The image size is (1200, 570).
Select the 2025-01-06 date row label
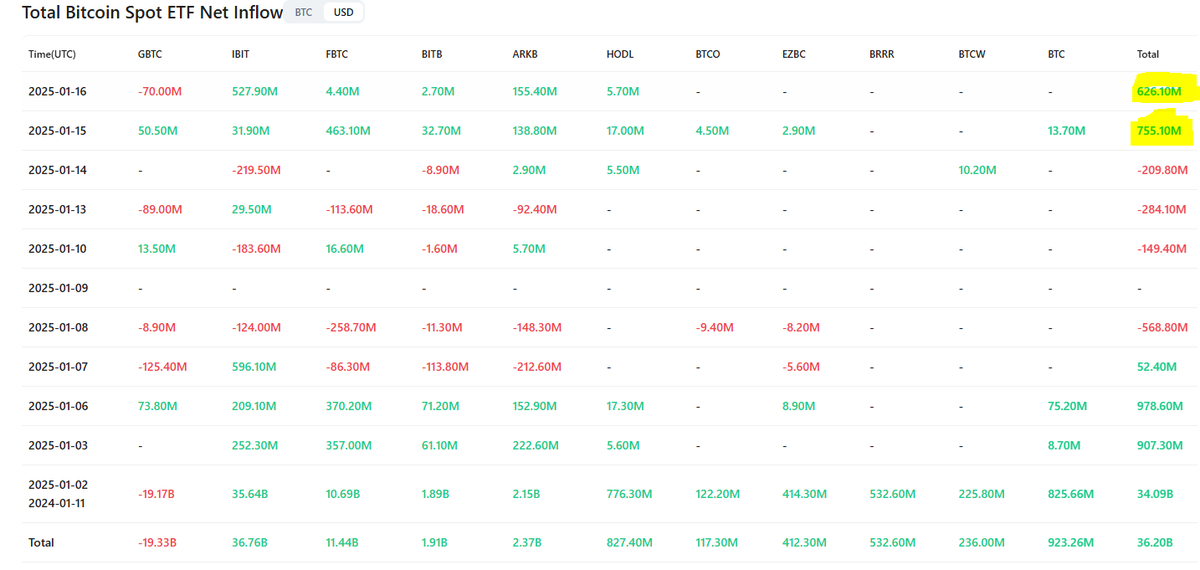(58, 406)
